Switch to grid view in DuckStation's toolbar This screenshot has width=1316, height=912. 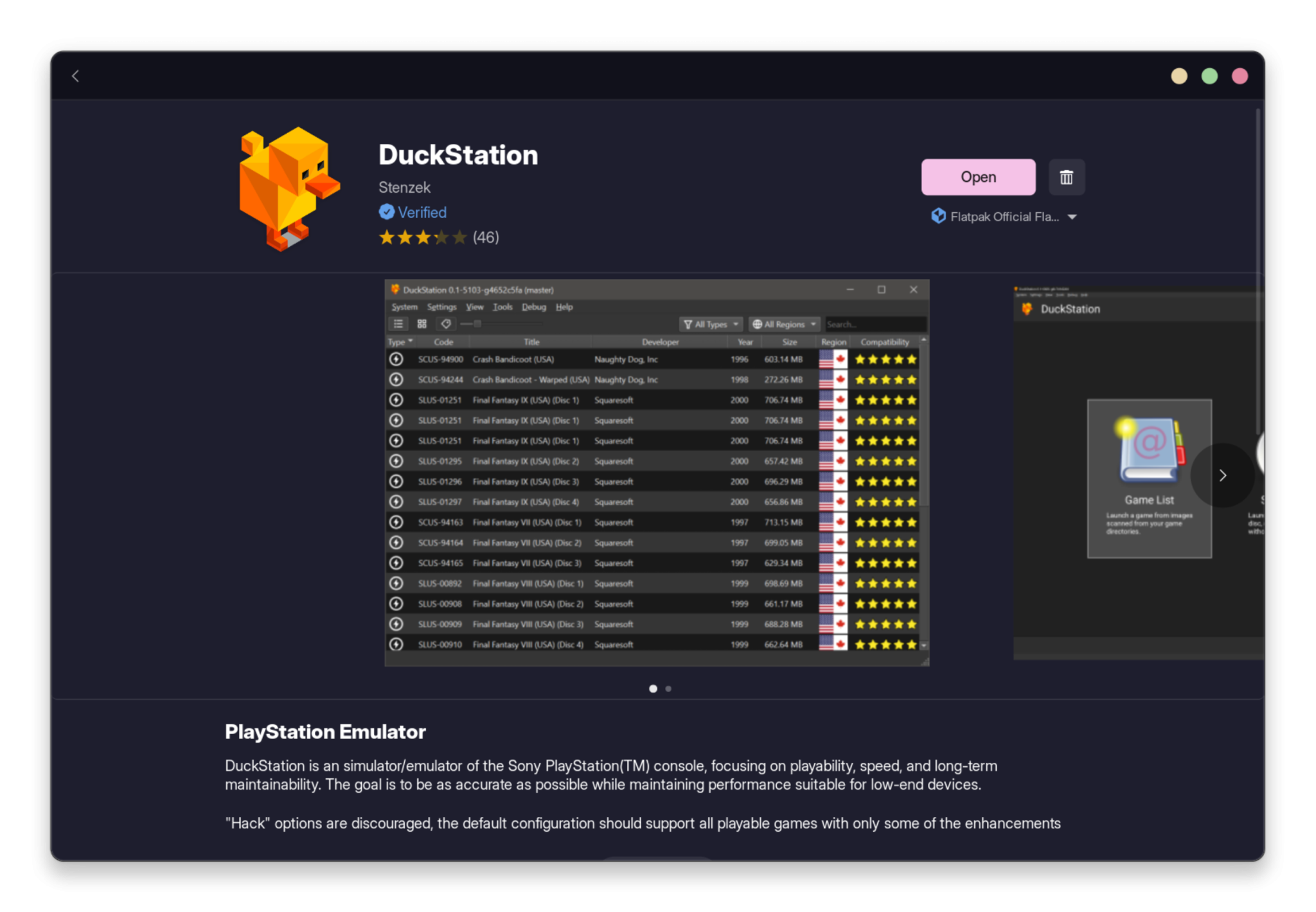pyautogui.click(x=422, y=324)
